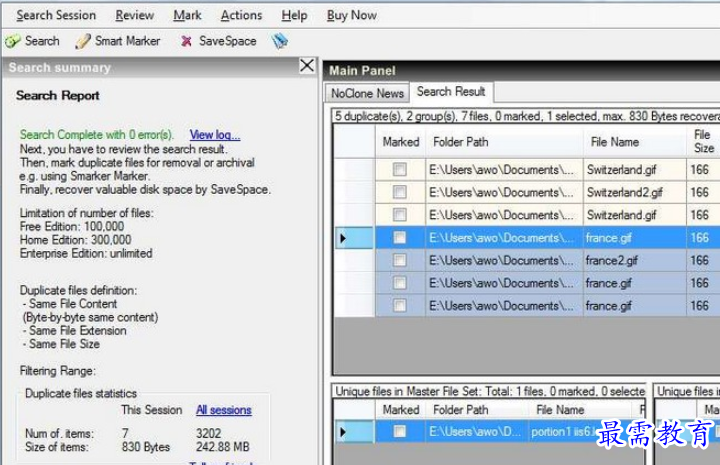Switch to the NoClone News tab
The image size is (720, 465).
pos(367,93)
